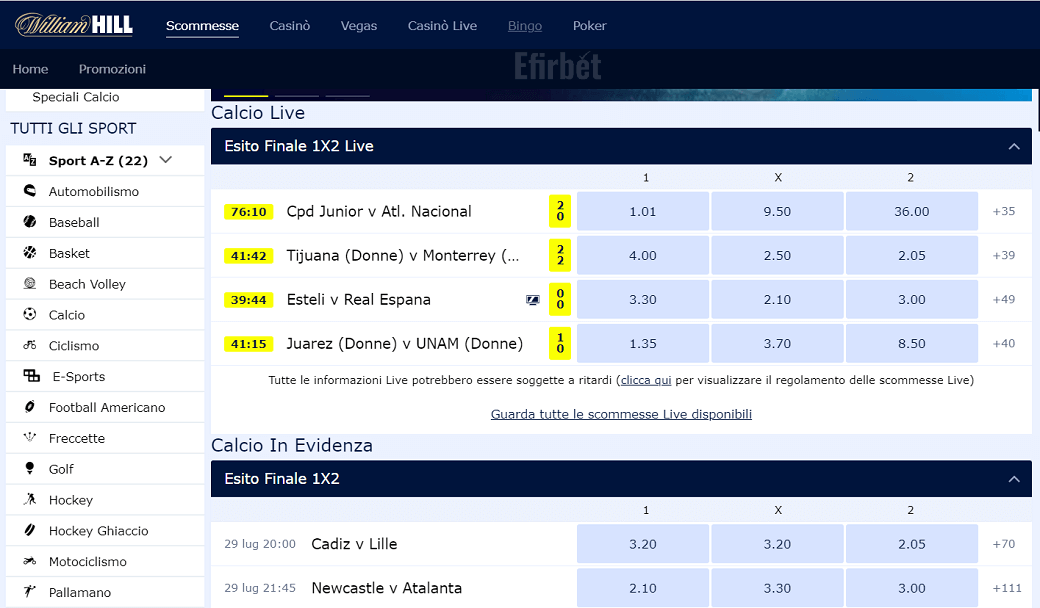Screen dimensions: 1040x608
Task: Switch to the Vegas tab
Action: coord(359,26)
